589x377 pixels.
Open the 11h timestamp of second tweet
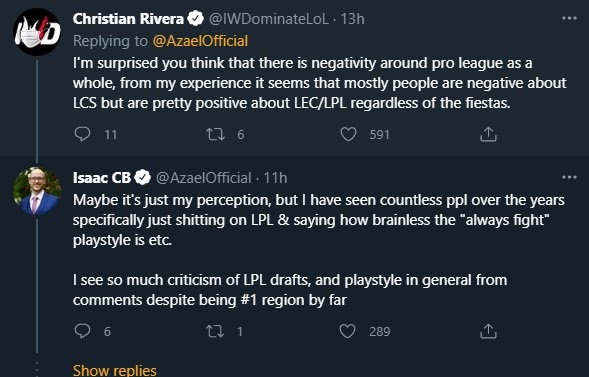tap(275, 178)
